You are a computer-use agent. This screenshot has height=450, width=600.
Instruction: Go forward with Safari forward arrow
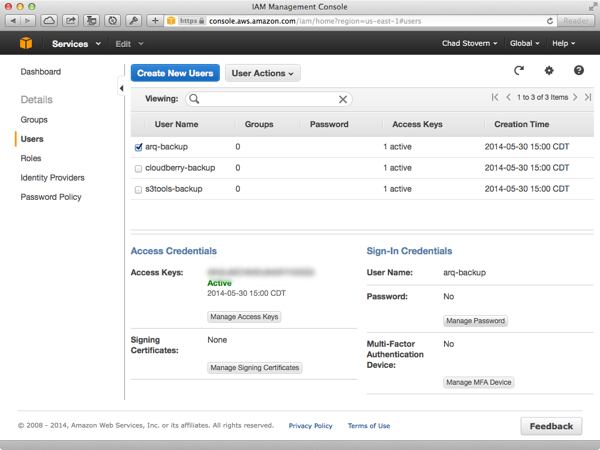tap(28, 21)
